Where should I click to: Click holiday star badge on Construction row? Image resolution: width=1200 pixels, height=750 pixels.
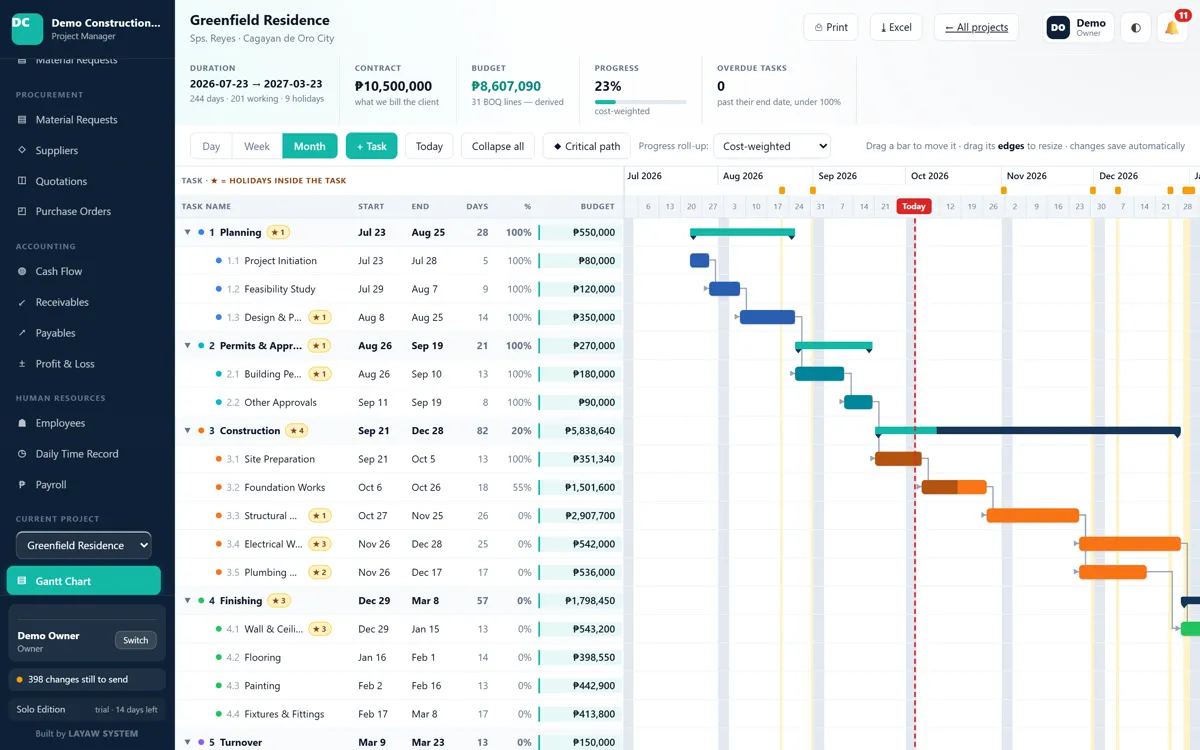tap(297, 431)
